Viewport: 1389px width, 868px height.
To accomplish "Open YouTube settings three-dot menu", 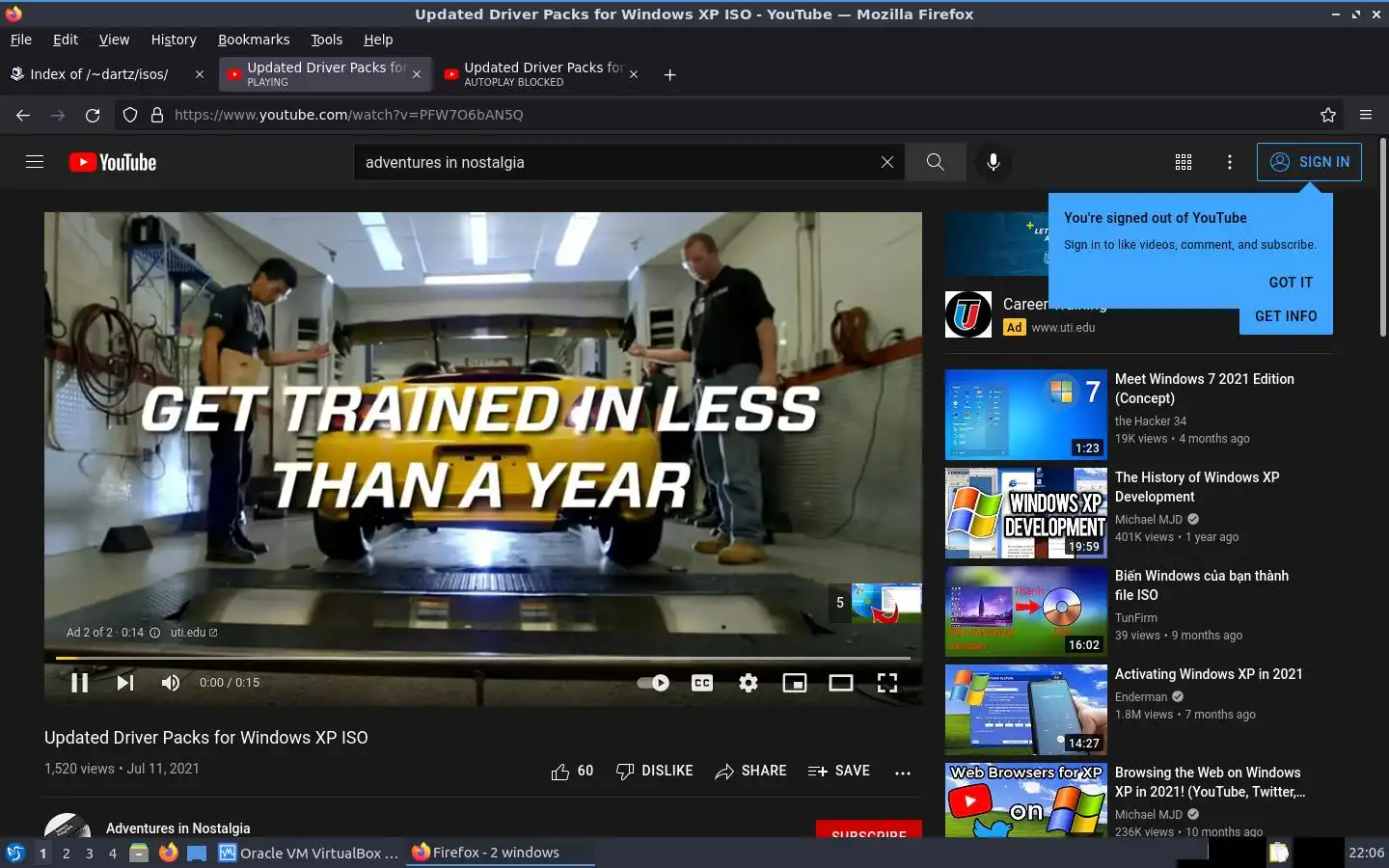I will (1230, 162).
